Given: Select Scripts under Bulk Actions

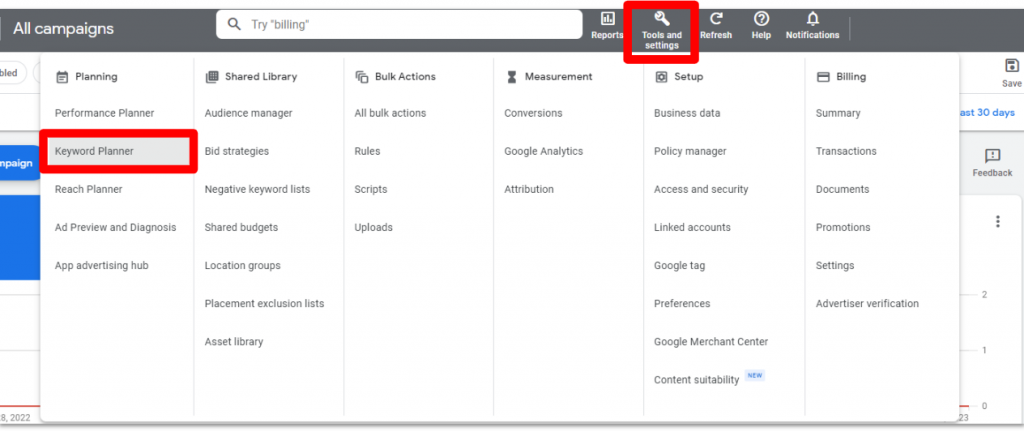Looking at the screenshot, I should tap(370, 189).
